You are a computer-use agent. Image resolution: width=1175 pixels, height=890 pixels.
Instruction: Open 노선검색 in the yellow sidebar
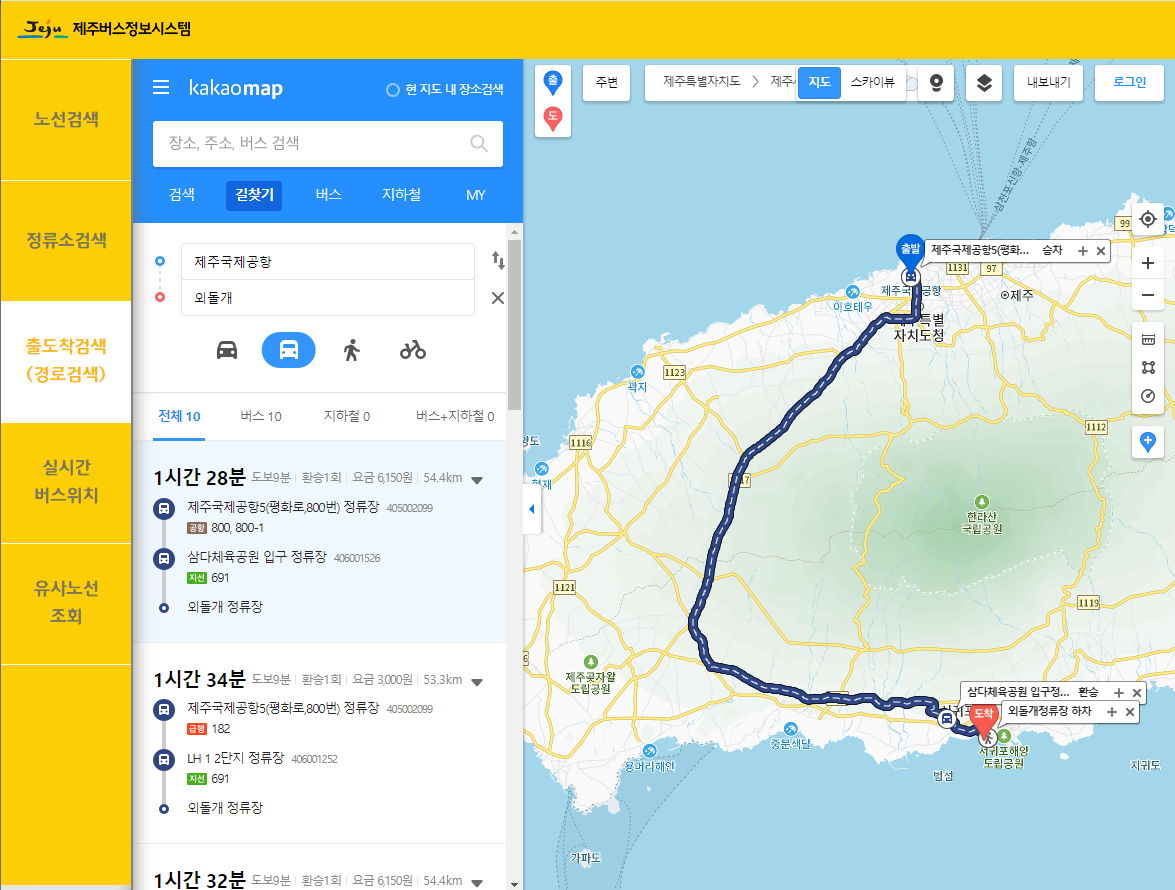coord(66,120)
